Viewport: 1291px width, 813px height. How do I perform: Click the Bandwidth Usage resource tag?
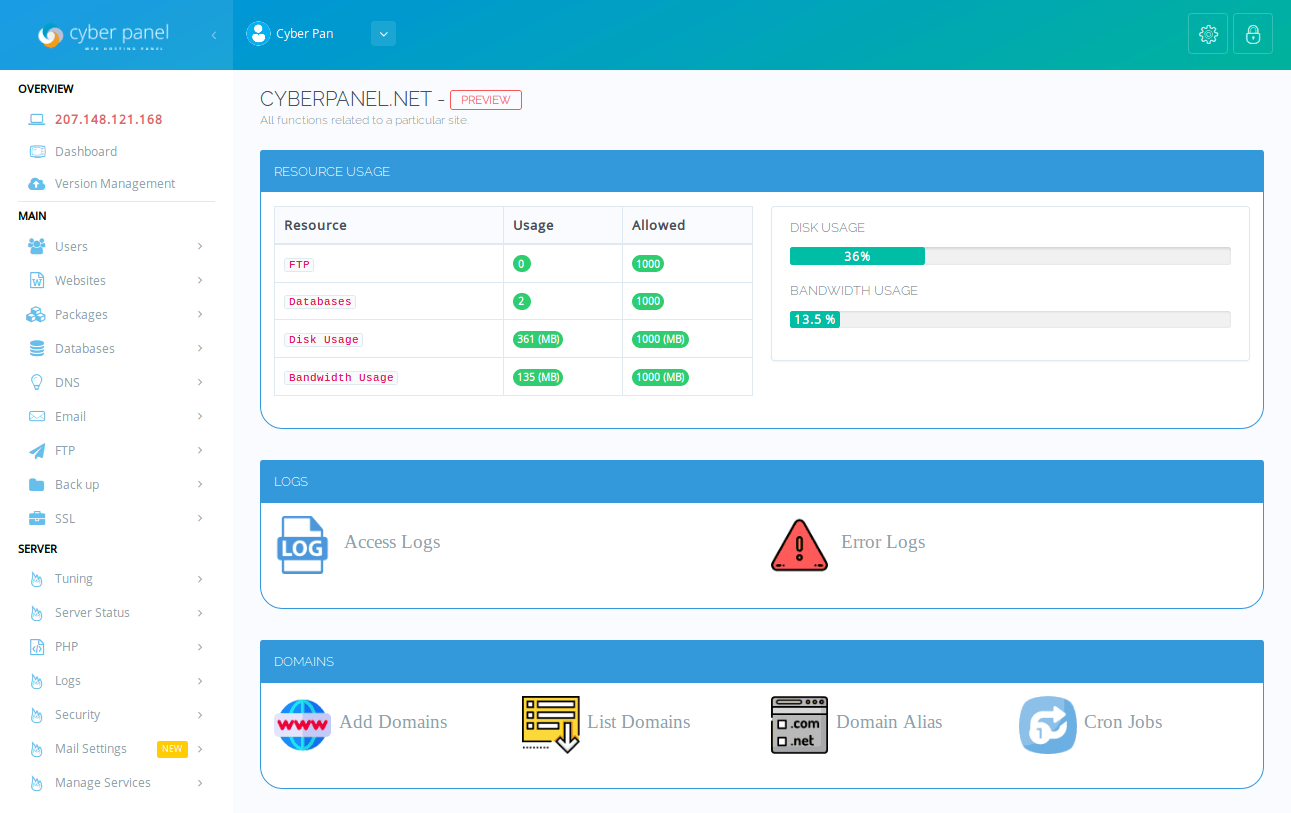pos(341,378)
